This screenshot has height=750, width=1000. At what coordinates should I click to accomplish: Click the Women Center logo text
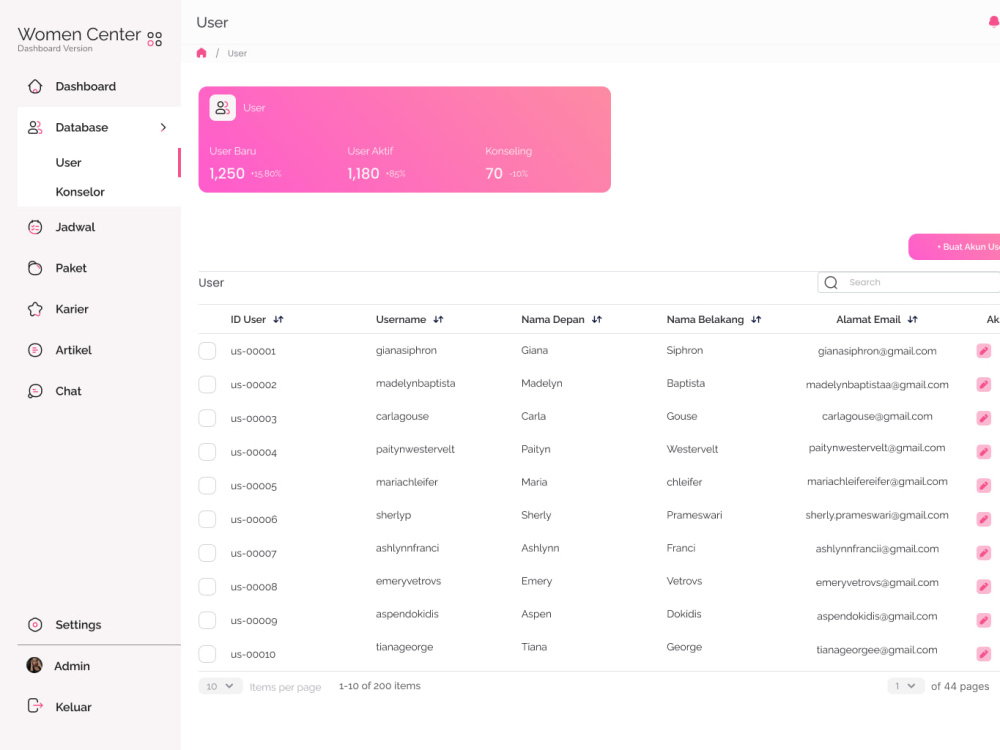pyautogui.click(x=79, y=34)
